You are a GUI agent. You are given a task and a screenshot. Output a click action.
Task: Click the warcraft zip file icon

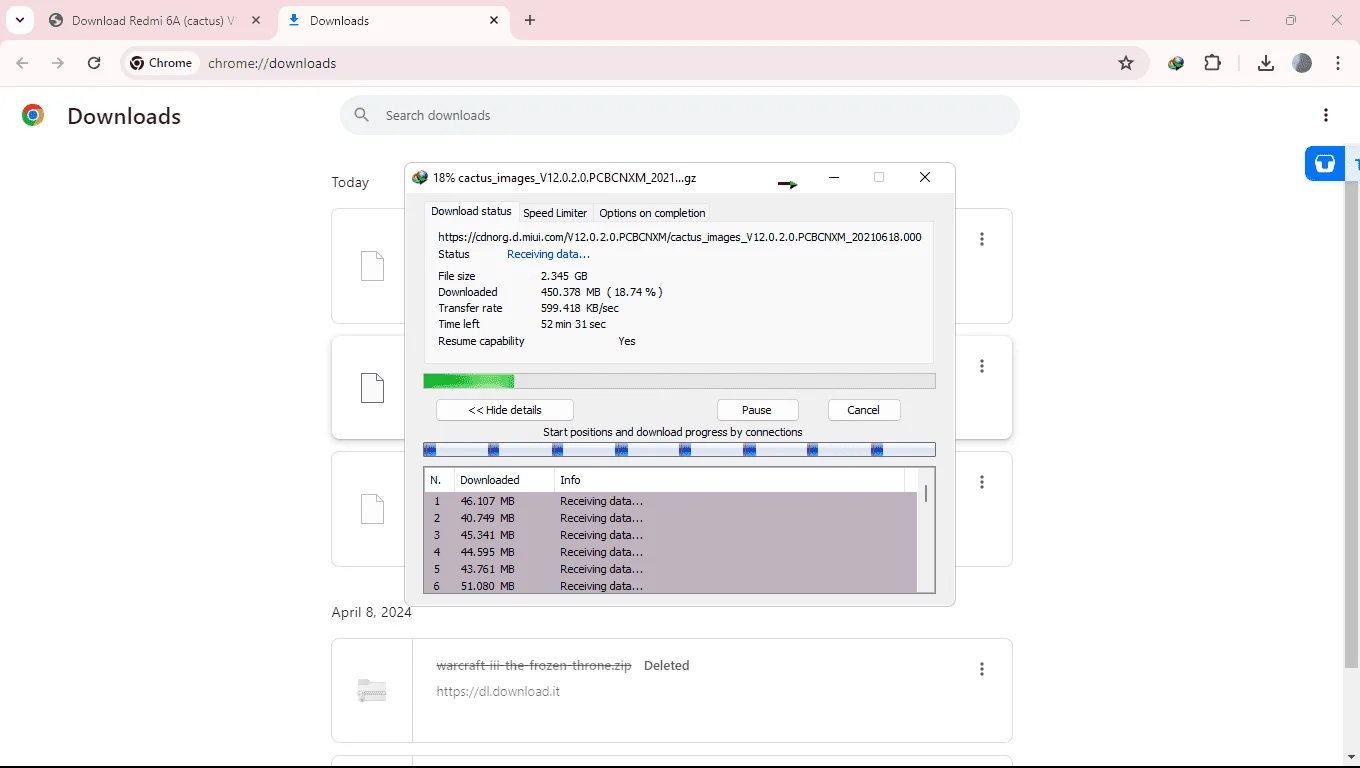pyautogui.click(x=372, y=690)
